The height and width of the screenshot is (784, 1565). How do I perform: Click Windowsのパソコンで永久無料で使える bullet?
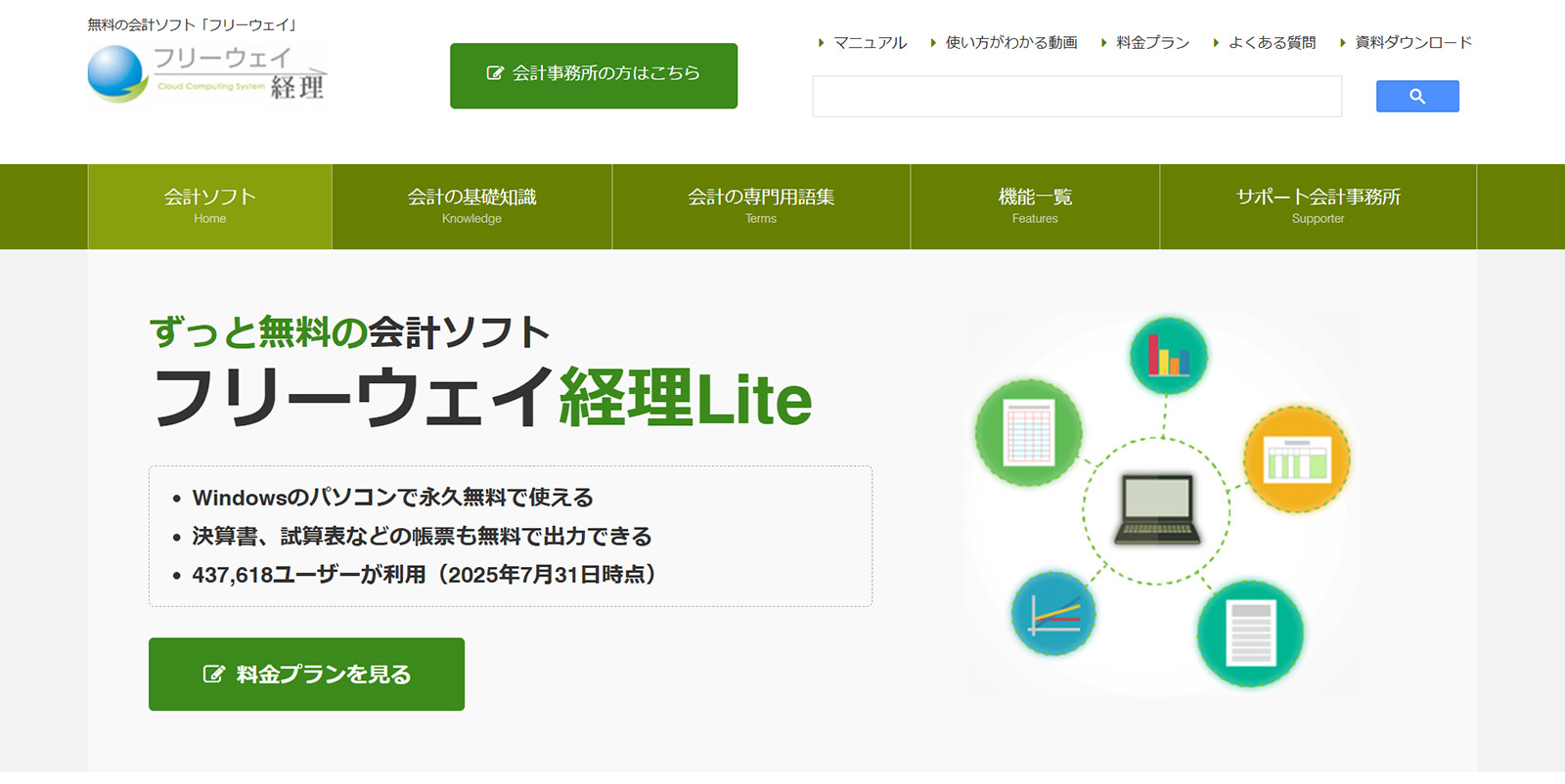pyautogui.click(x=392, y=498)
